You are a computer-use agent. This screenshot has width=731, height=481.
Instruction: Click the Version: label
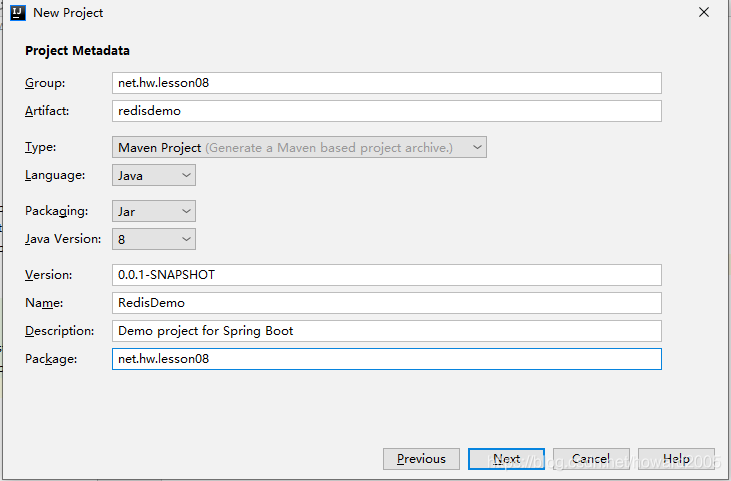pyautogui.click(x=48, y=275)
